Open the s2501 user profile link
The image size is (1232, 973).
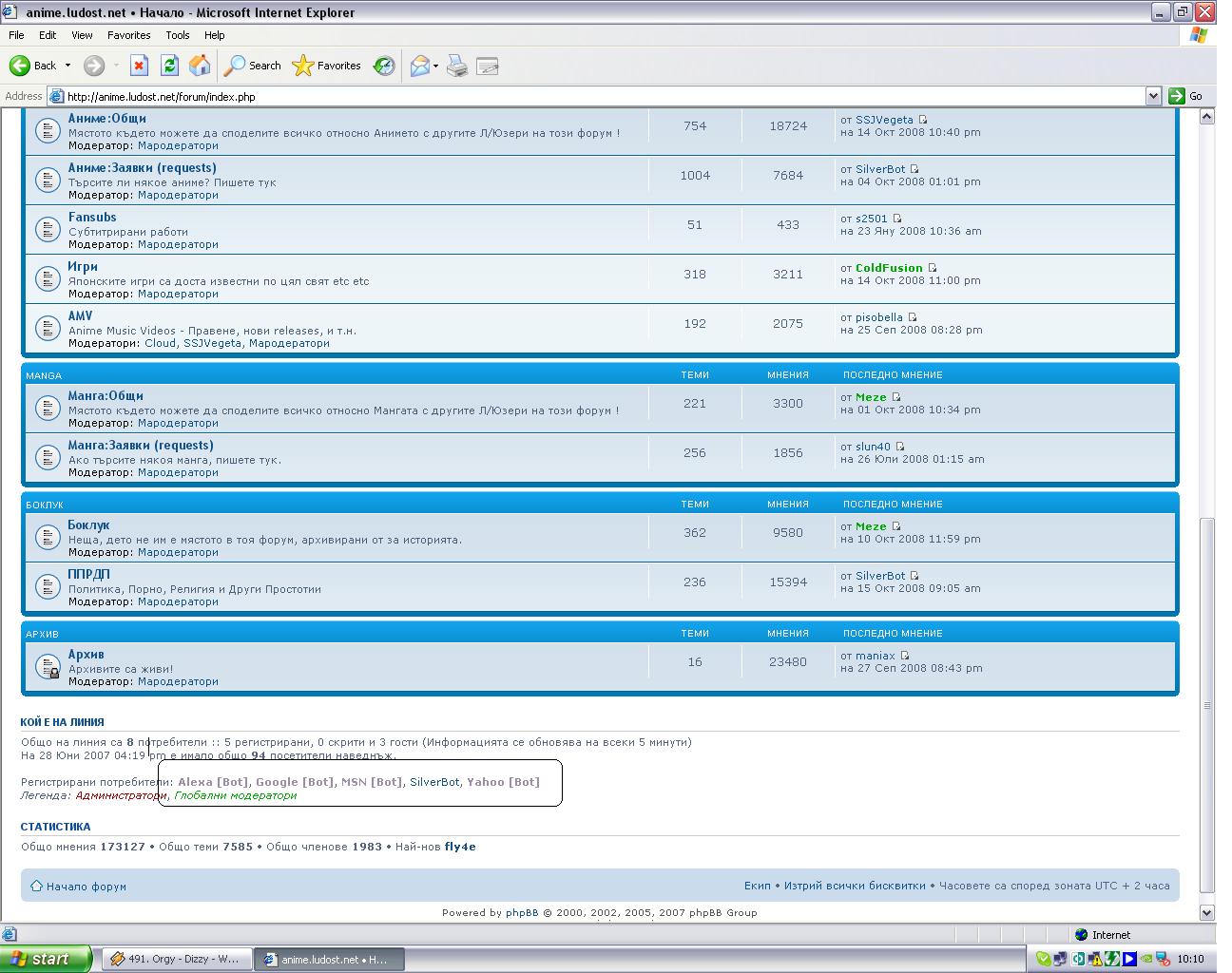point(871,219)
